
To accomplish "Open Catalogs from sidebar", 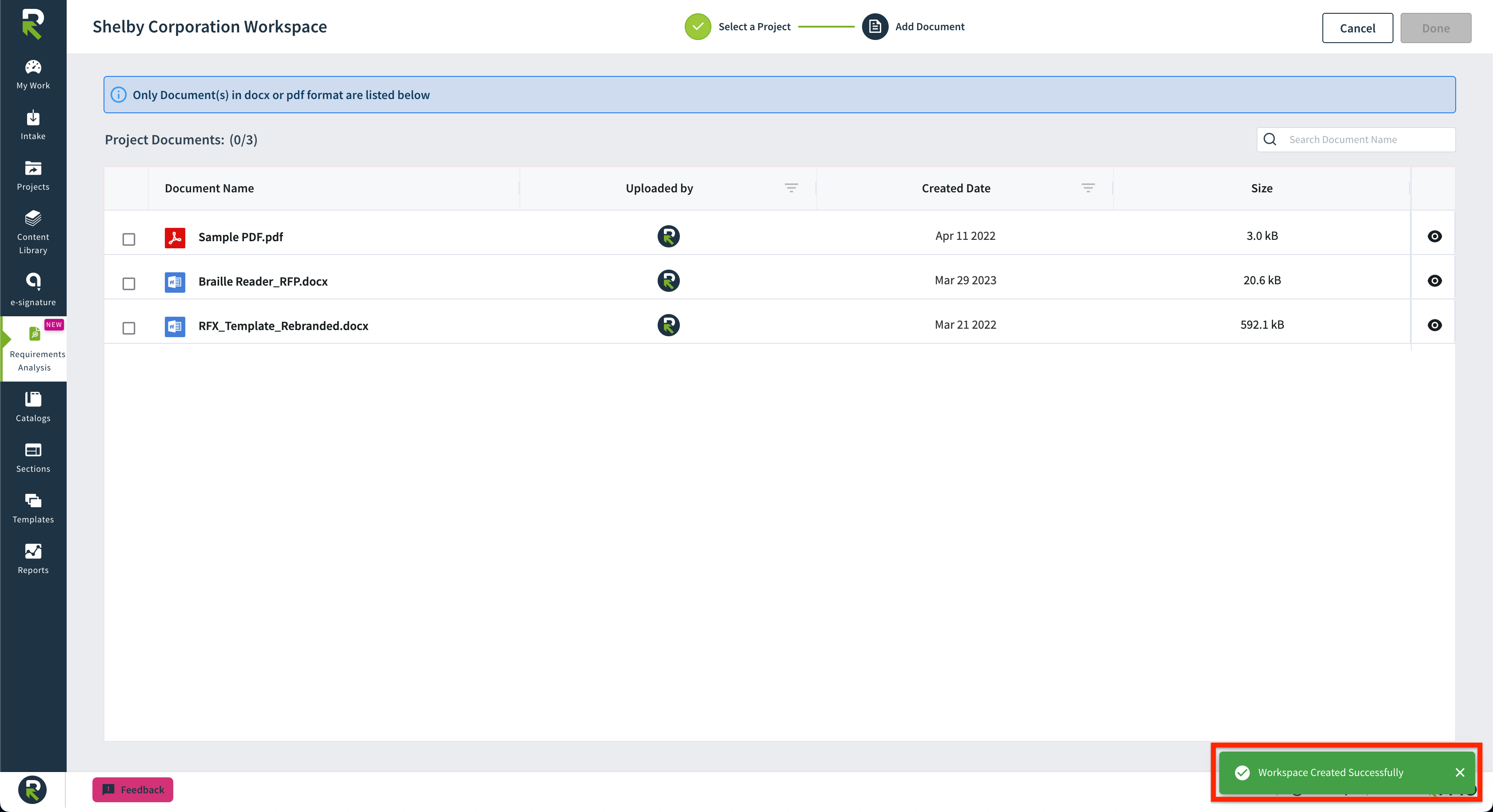I will (x=33, y=407).
